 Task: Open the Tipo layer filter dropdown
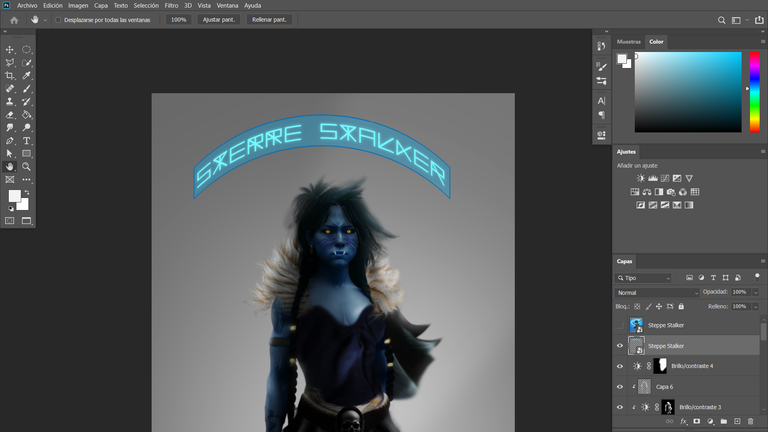point(643,278)
